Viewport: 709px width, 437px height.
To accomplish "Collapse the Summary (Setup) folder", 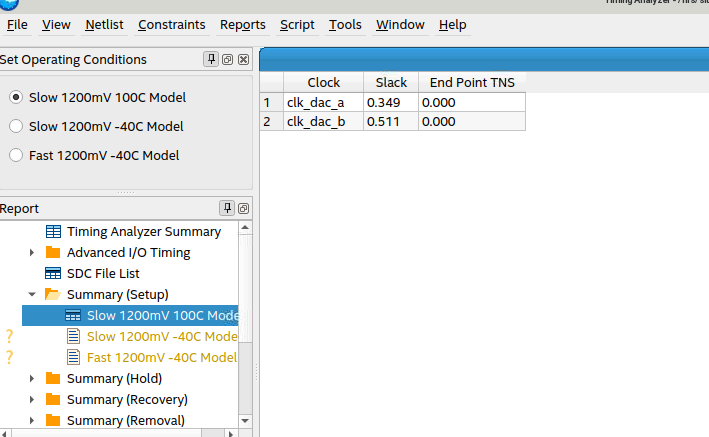I will [32, 294].
